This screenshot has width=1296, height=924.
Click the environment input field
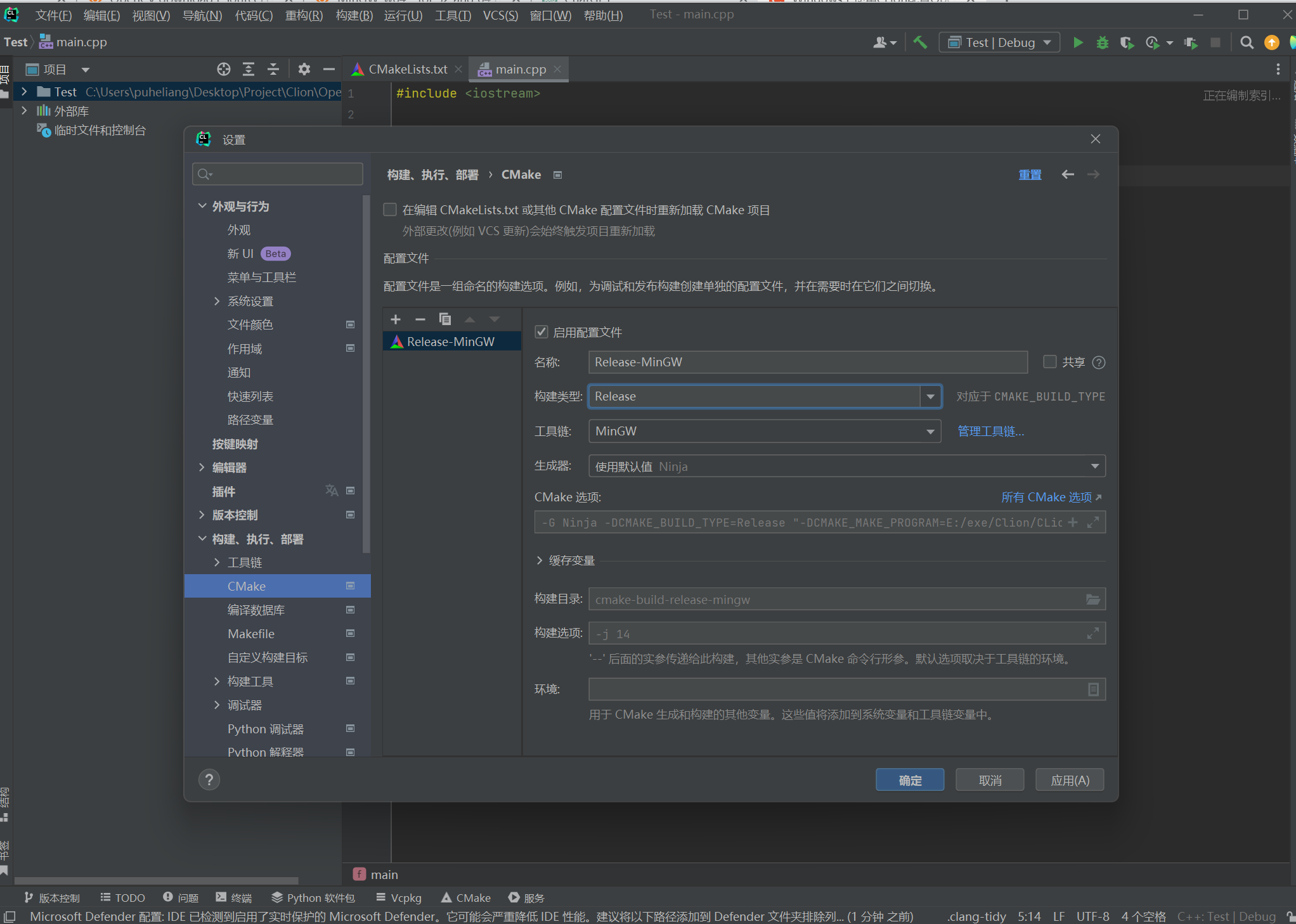coord(847,690)
